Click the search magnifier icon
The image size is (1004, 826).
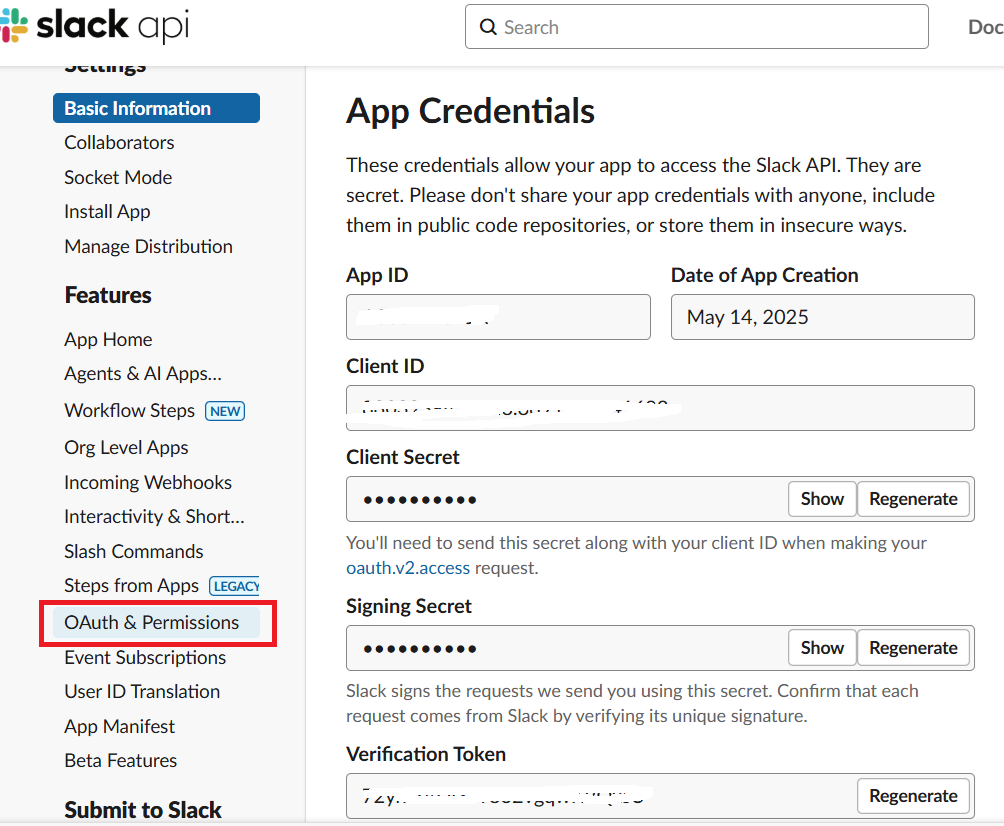click(488, 27)
